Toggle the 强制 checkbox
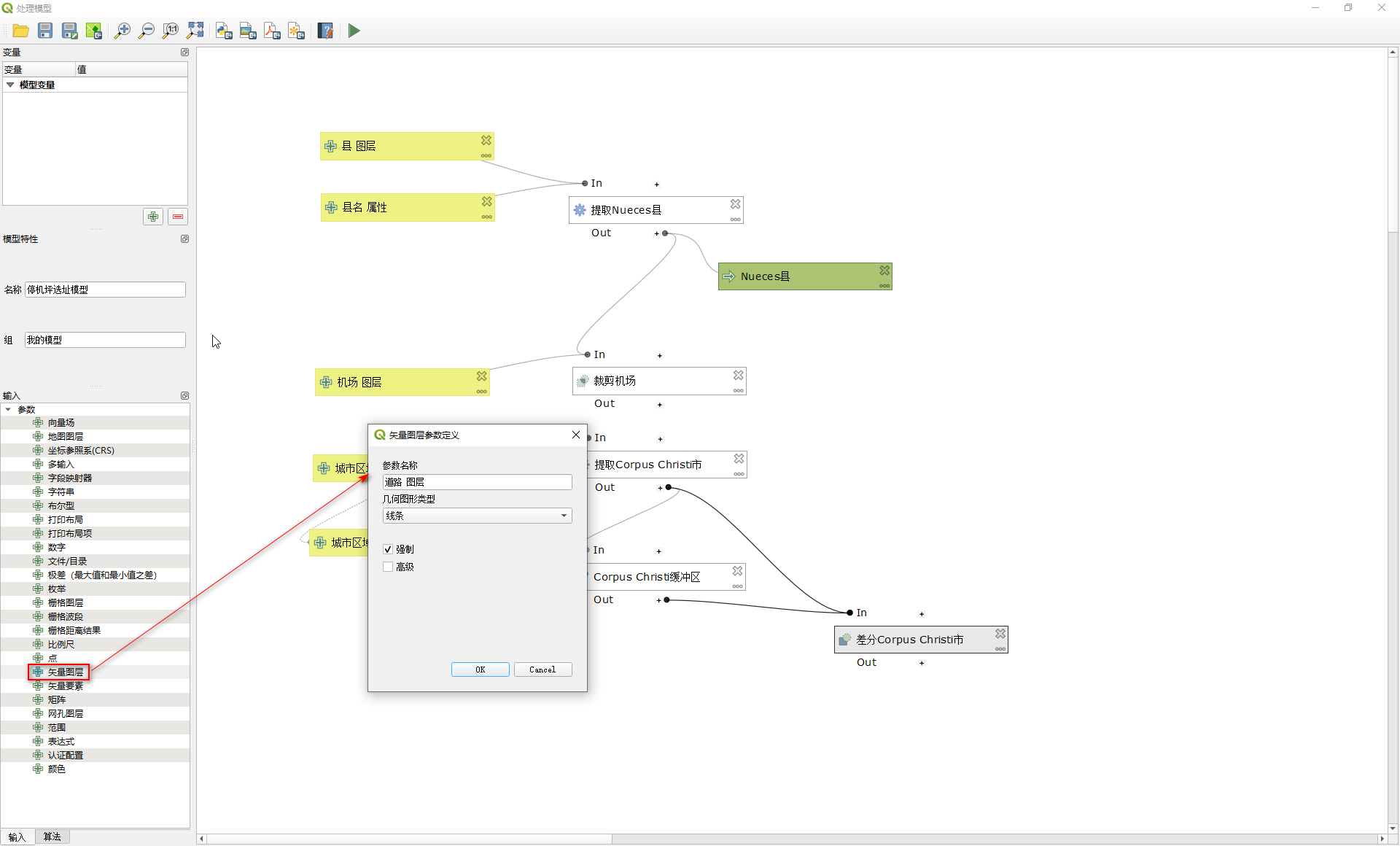Image resolution: width=1400 pixels, height=846 pixels. (x=388, y=549)
